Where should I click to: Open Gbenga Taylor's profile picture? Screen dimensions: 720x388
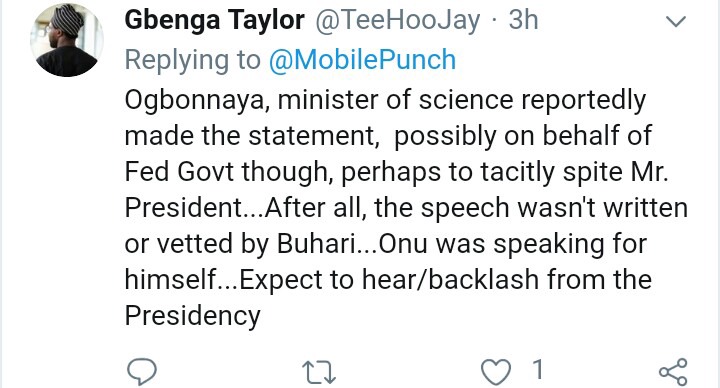coord(67,40)
